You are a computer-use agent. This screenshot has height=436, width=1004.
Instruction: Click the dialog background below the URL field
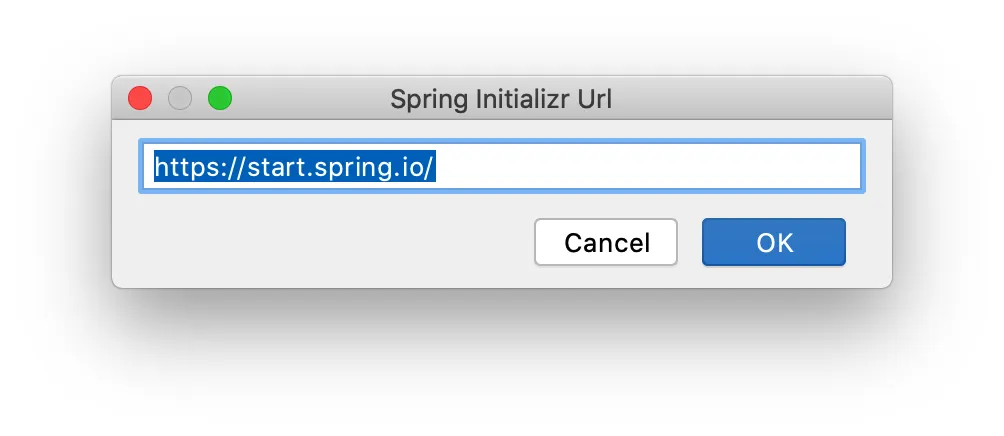tap(320, 205)
